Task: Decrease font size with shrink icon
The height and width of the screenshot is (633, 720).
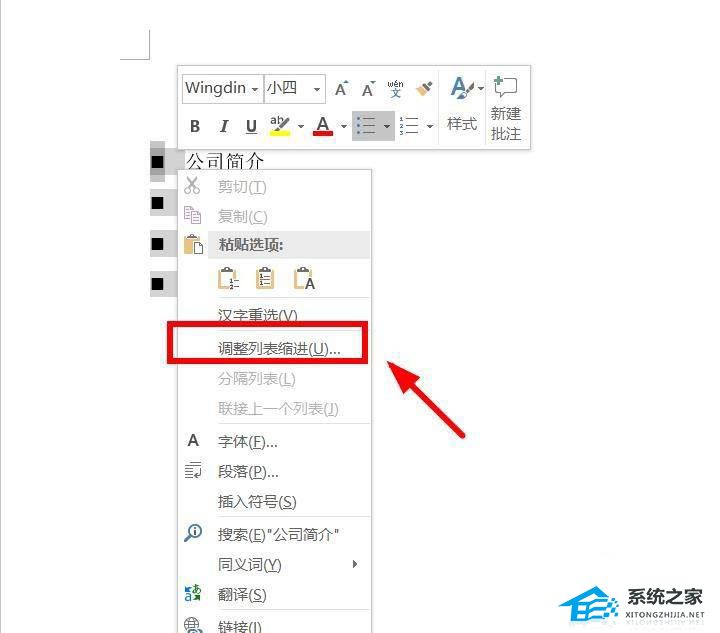Action: [368, 89]
